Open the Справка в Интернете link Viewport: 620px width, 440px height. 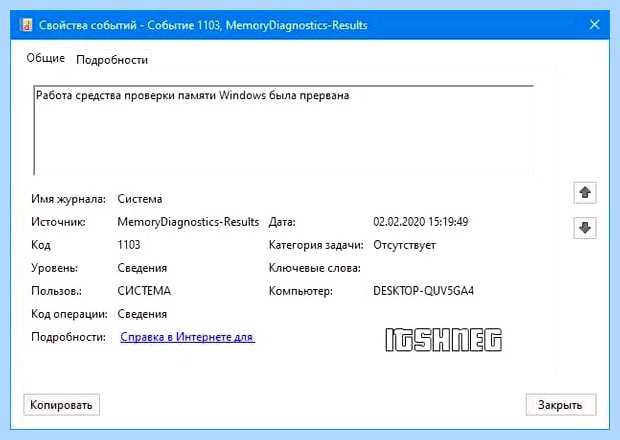click(187, 337)
